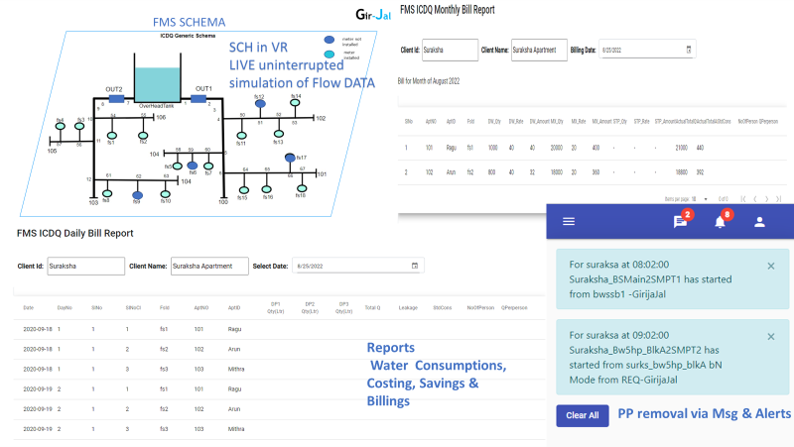Screen dimensions: 794x447
Task: Click the Clear All button
Action: [x=582, y=416]
